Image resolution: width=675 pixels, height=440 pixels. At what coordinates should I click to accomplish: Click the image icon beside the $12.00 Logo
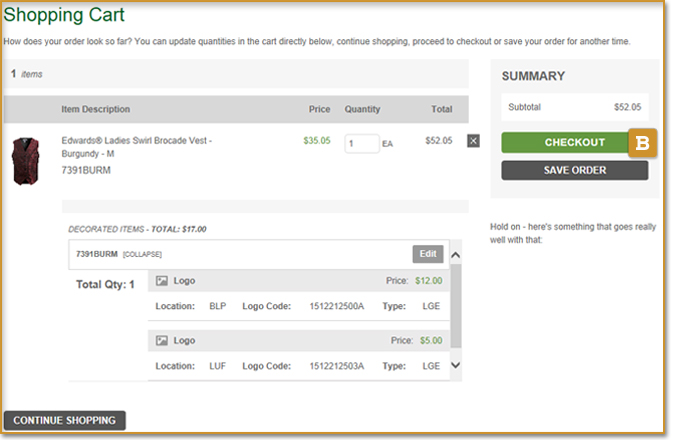162,281
